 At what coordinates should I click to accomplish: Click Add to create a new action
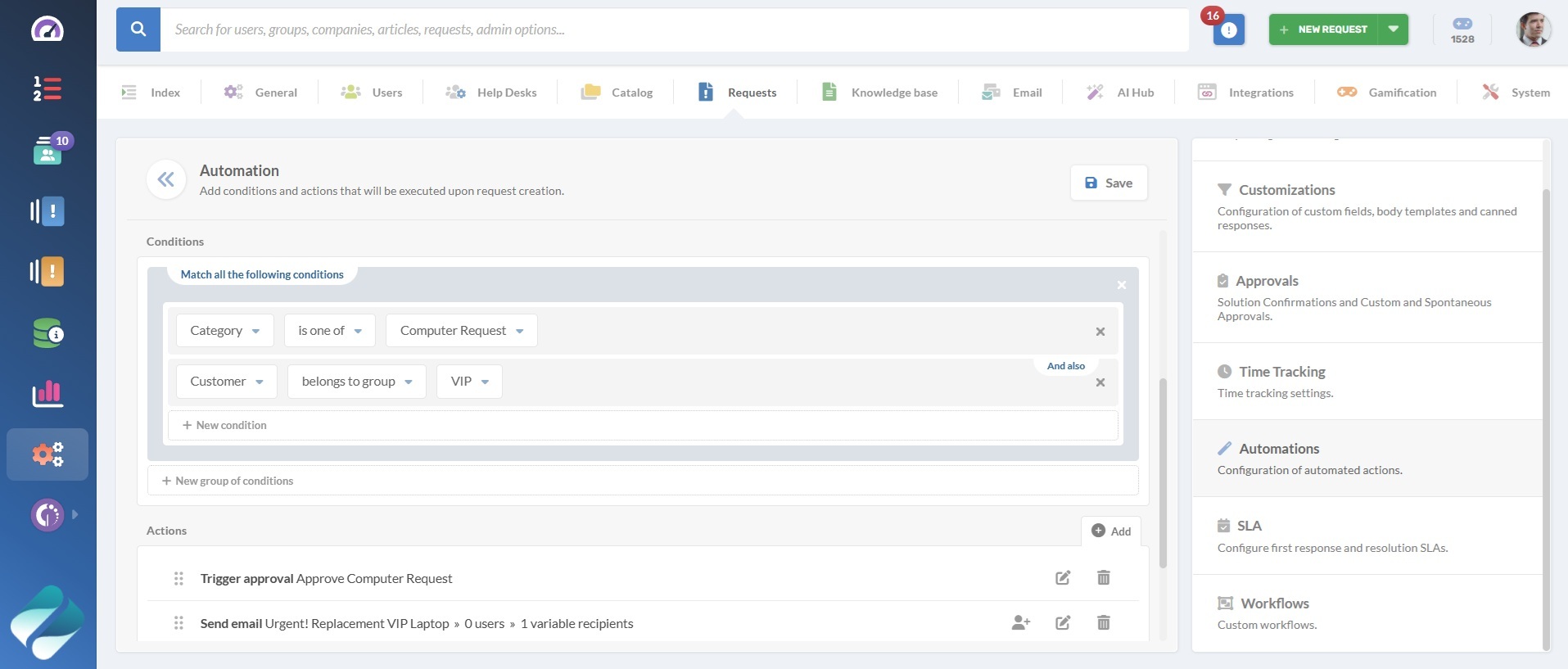(1111, 531)
